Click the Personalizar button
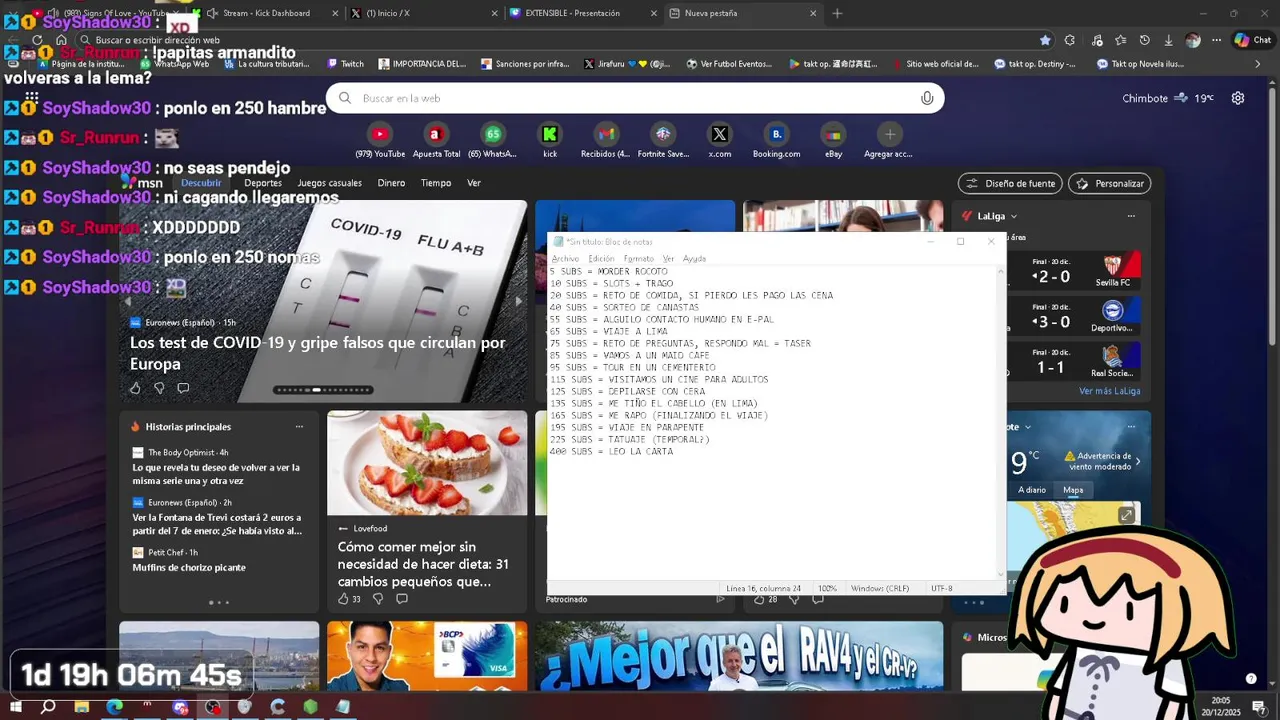Screen dimensions: 1280x720 [1110, 183]
